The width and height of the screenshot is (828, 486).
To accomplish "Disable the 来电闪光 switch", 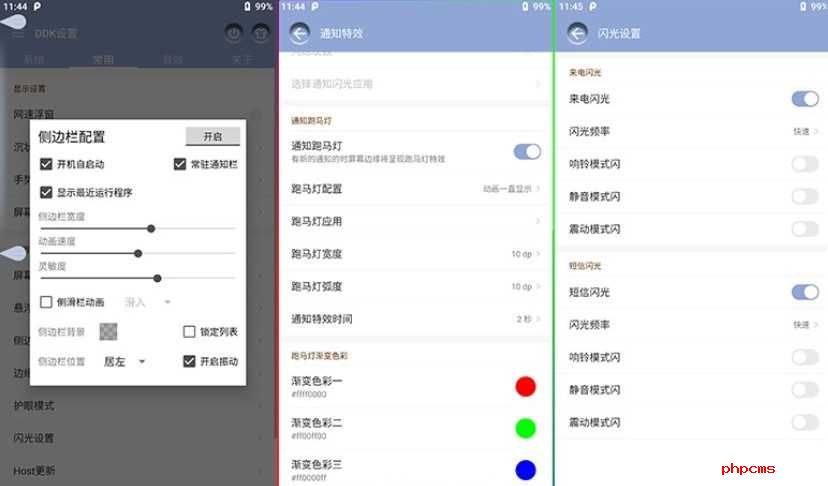I will click(x=805, y=99).
